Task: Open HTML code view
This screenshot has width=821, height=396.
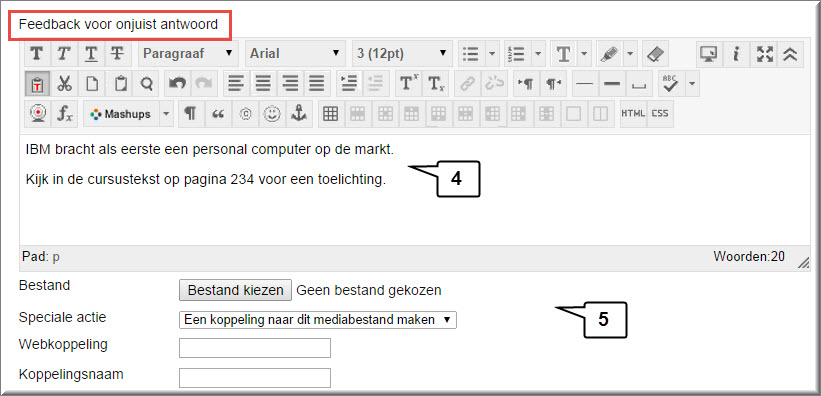Action: point(633,114)
